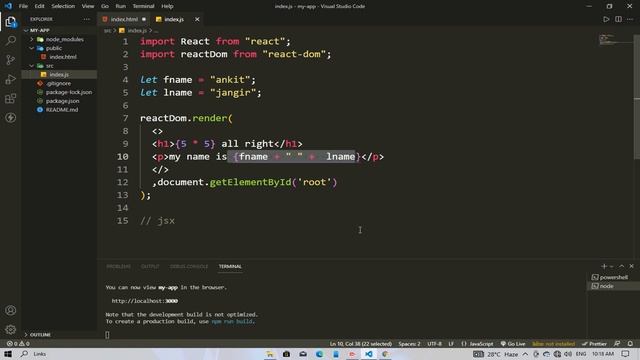This screenshot has height=360, width=640.
Task: Click Spaces: 2 indentation setting
Action: [x=409, y=344]
